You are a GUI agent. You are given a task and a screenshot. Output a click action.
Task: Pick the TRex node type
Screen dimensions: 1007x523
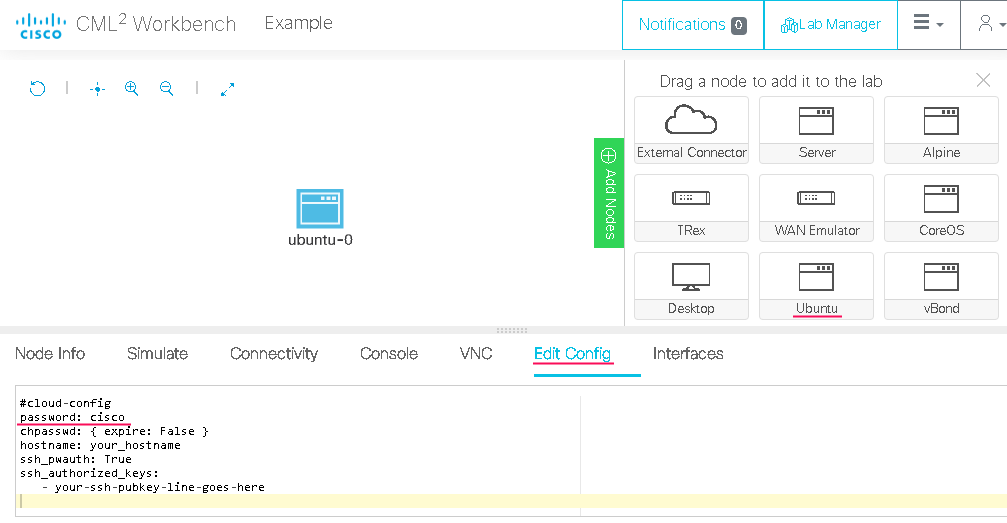[x=692, y=208]
